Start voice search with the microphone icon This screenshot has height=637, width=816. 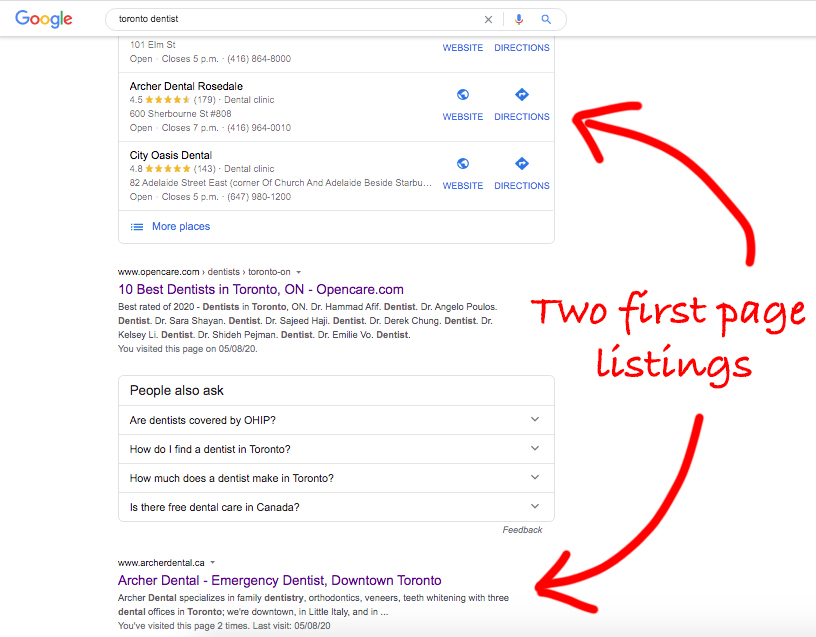[519, 19]
